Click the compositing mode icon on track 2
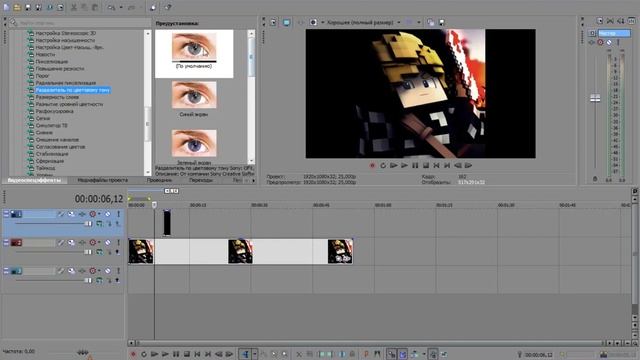This screenshot has height=360, width=640. tap(100, 252)
